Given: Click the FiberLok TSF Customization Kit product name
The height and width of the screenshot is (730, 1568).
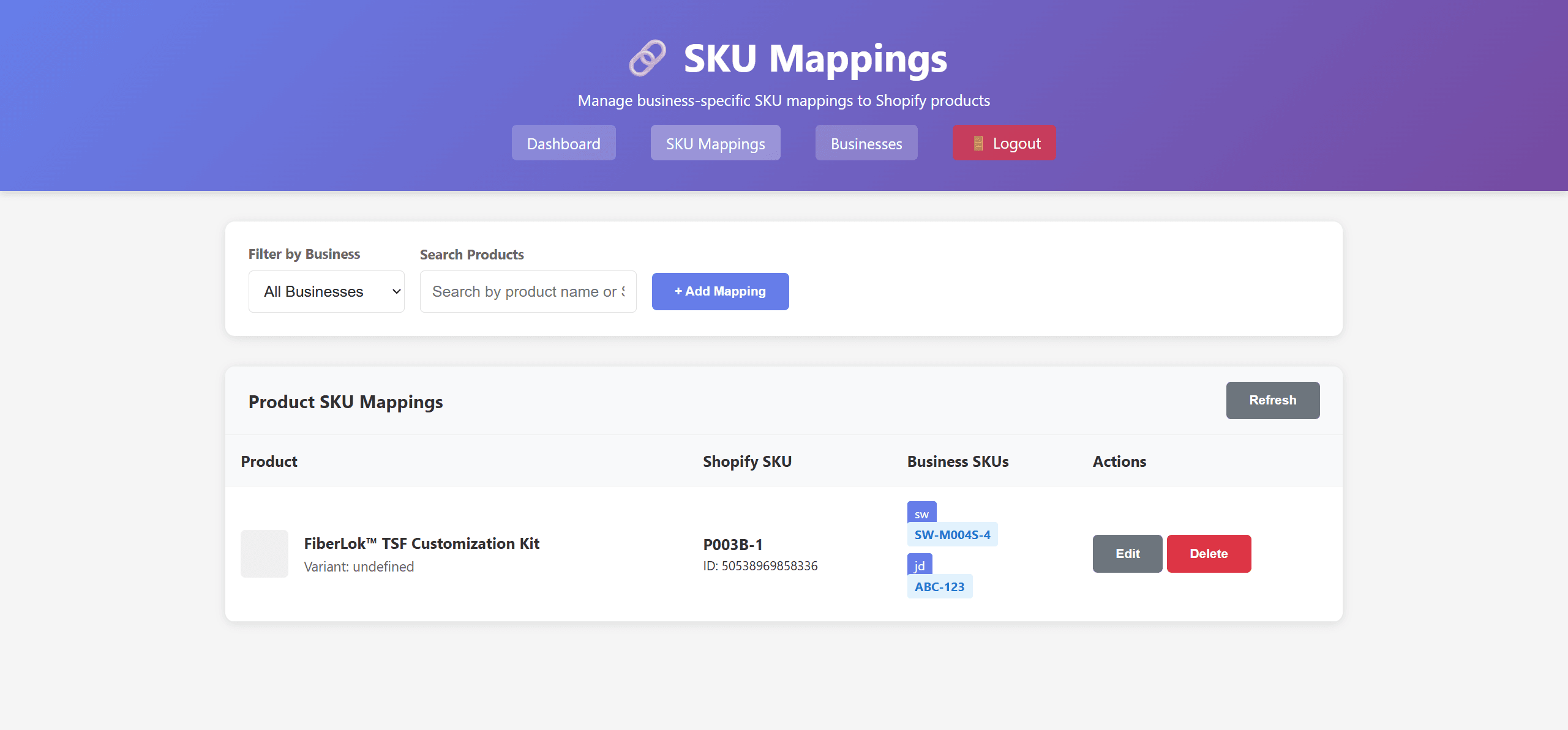Looking at the screenshot, I should [x=421, y=543].
